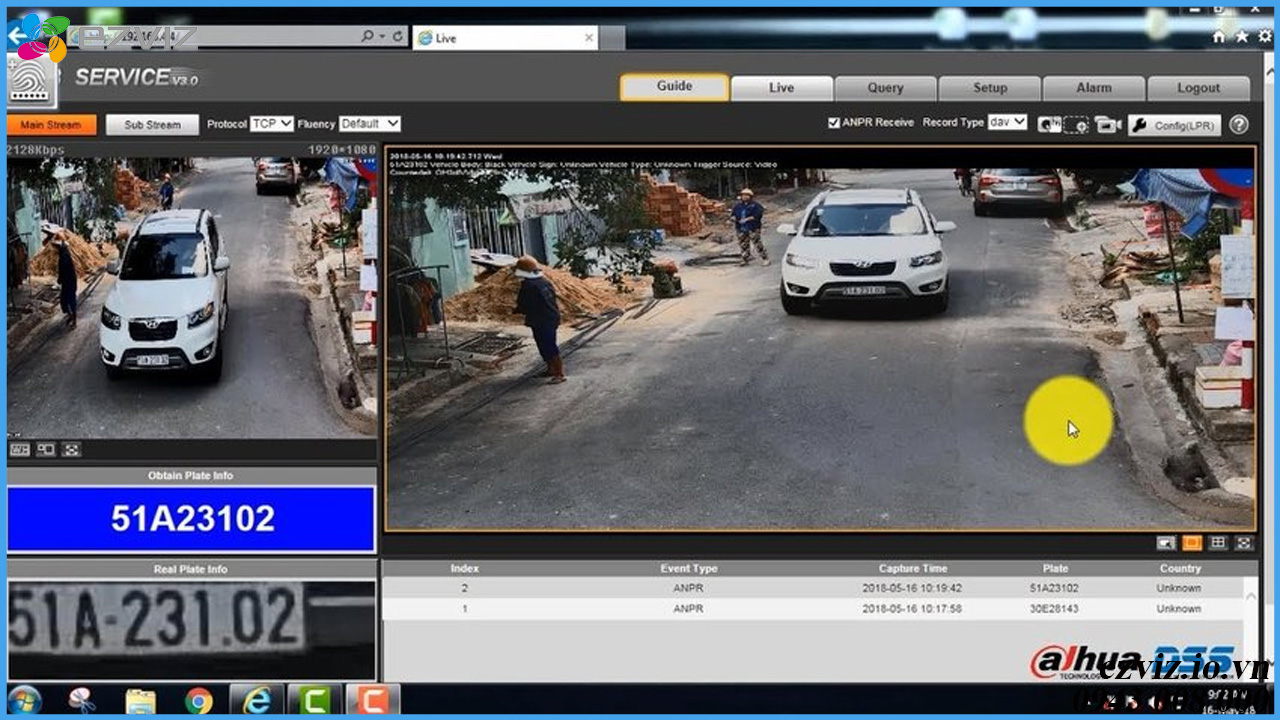This screenshot has height=720, width=1280.
Task: Toggle the zoom/focus region icon on the toolbar
Action: click(x=1075, y=123)
